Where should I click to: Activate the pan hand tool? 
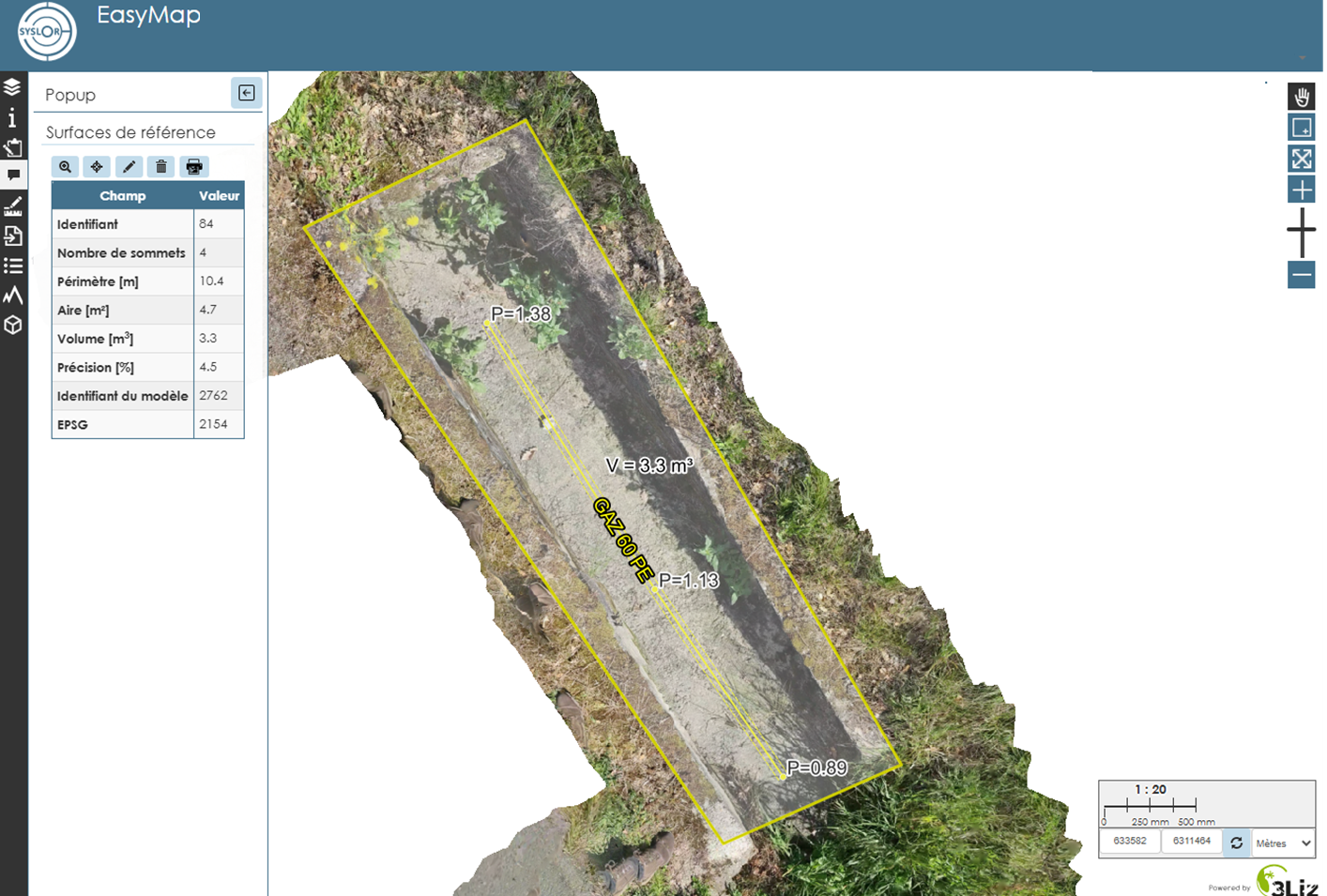[x=1302, y=97]
